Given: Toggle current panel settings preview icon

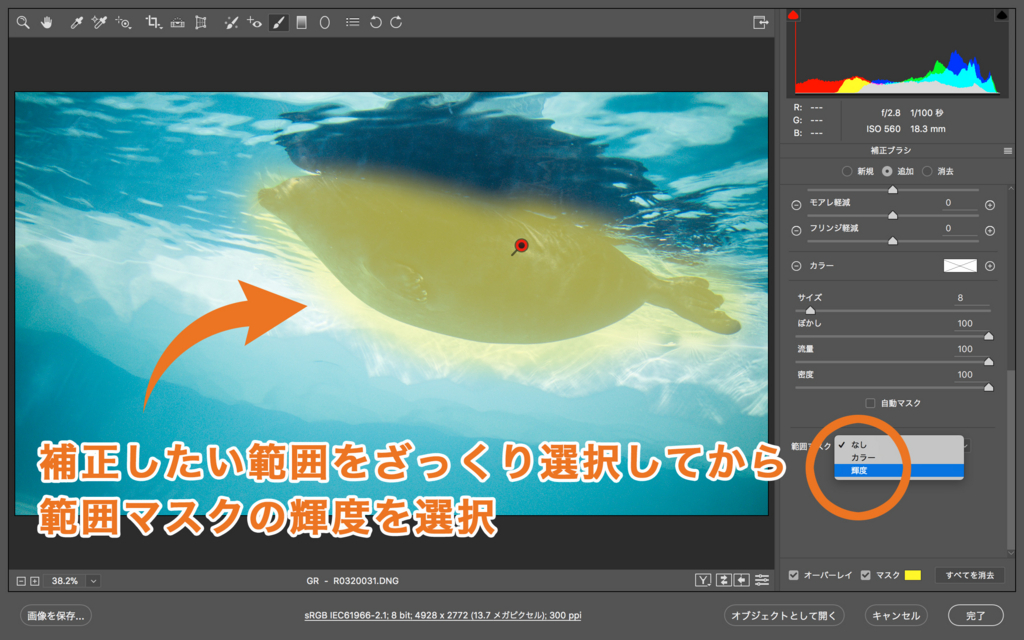Looking at the screenshot, I should pos(762,580).
